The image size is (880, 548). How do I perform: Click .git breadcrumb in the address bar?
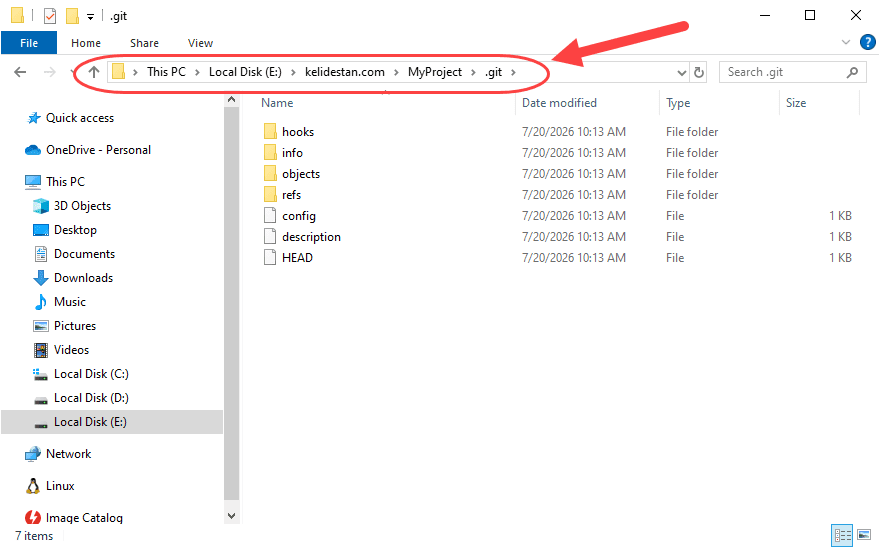pos(493,72)
